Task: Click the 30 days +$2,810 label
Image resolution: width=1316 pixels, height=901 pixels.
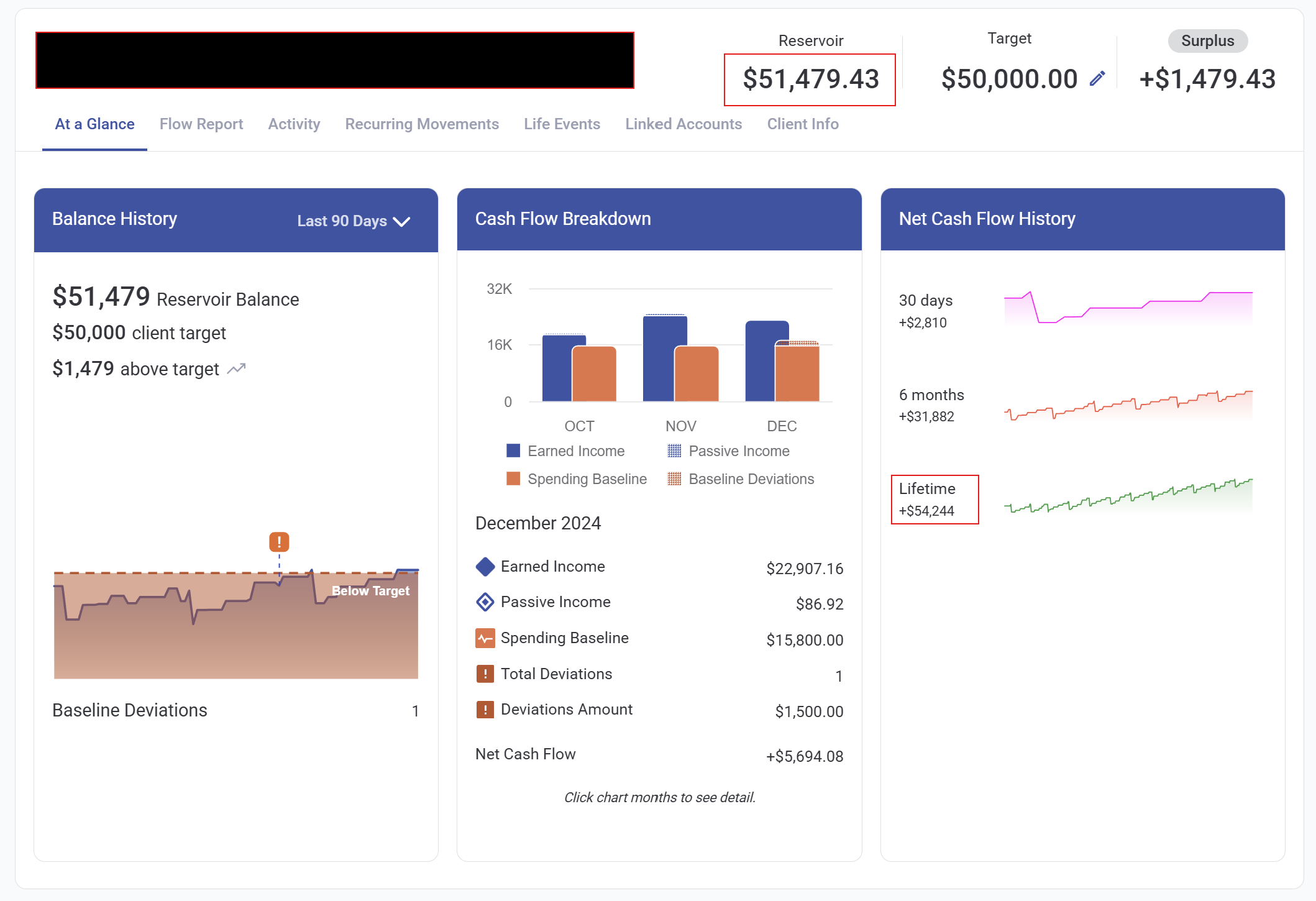Action: [x=926, y=311]
